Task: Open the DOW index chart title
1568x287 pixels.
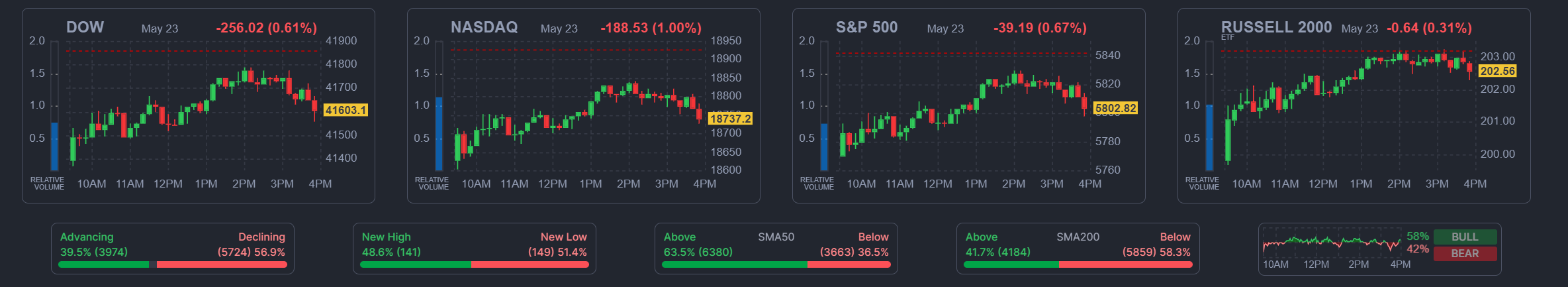Action: click(85, 27)
